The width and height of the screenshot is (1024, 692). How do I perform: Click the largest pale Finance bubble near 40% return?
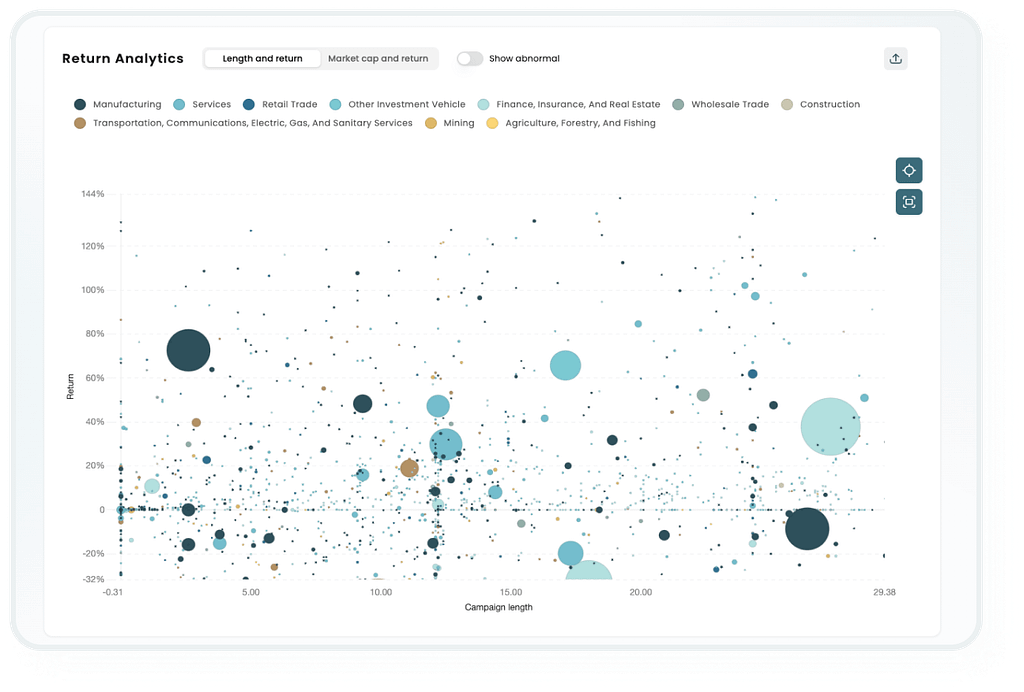pyautogui.click(x=830, y=426)
